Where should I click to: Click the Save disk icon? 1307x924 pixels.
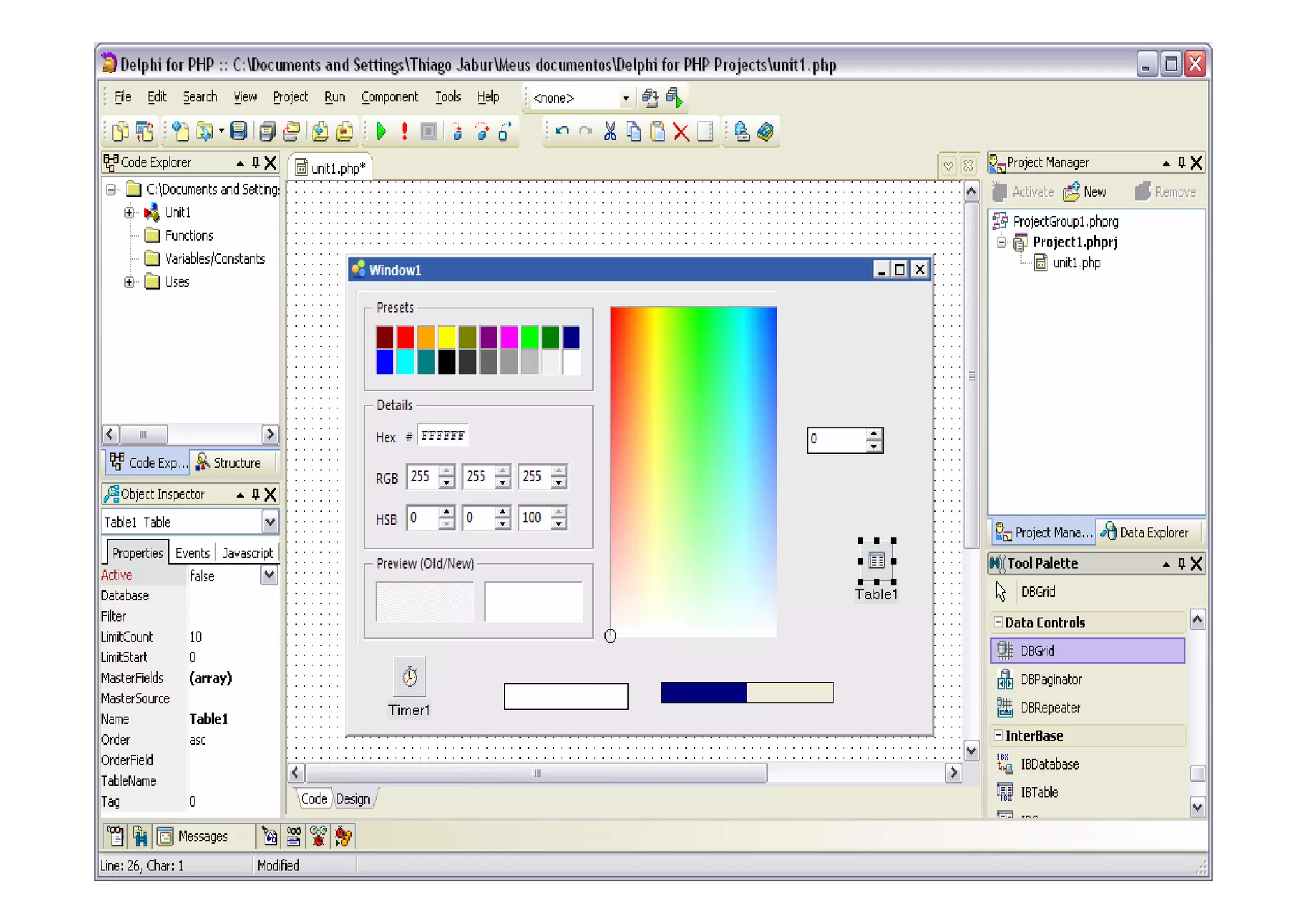coord(239,131)
